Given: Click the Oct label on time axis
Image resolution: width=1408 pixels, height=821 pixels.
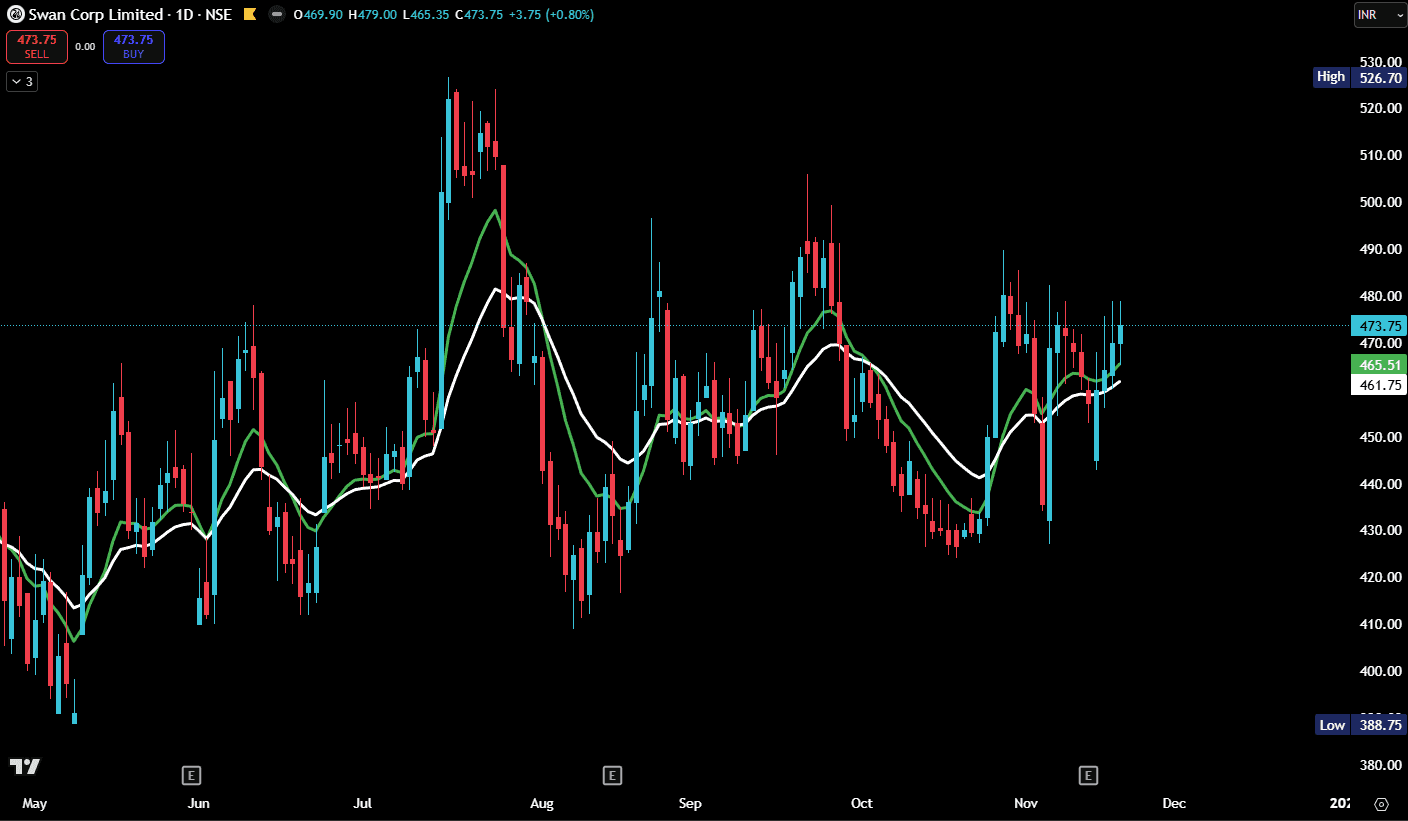Looking at the screenshot, I should pyautogui.click(x=861, y=803).
